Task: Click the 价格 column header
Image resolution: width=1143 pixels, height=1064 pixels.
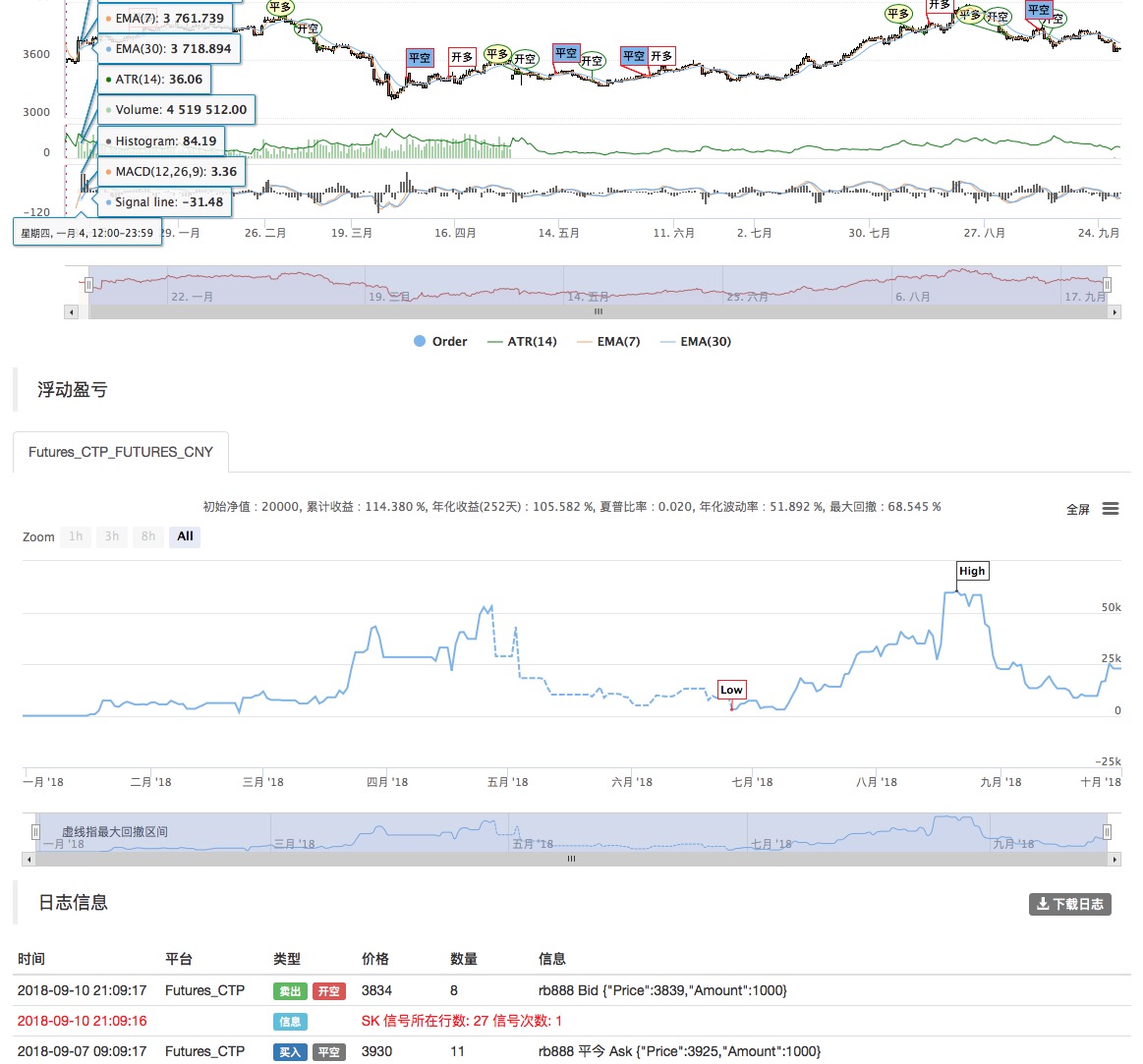Action: click(x=375, y=959)
